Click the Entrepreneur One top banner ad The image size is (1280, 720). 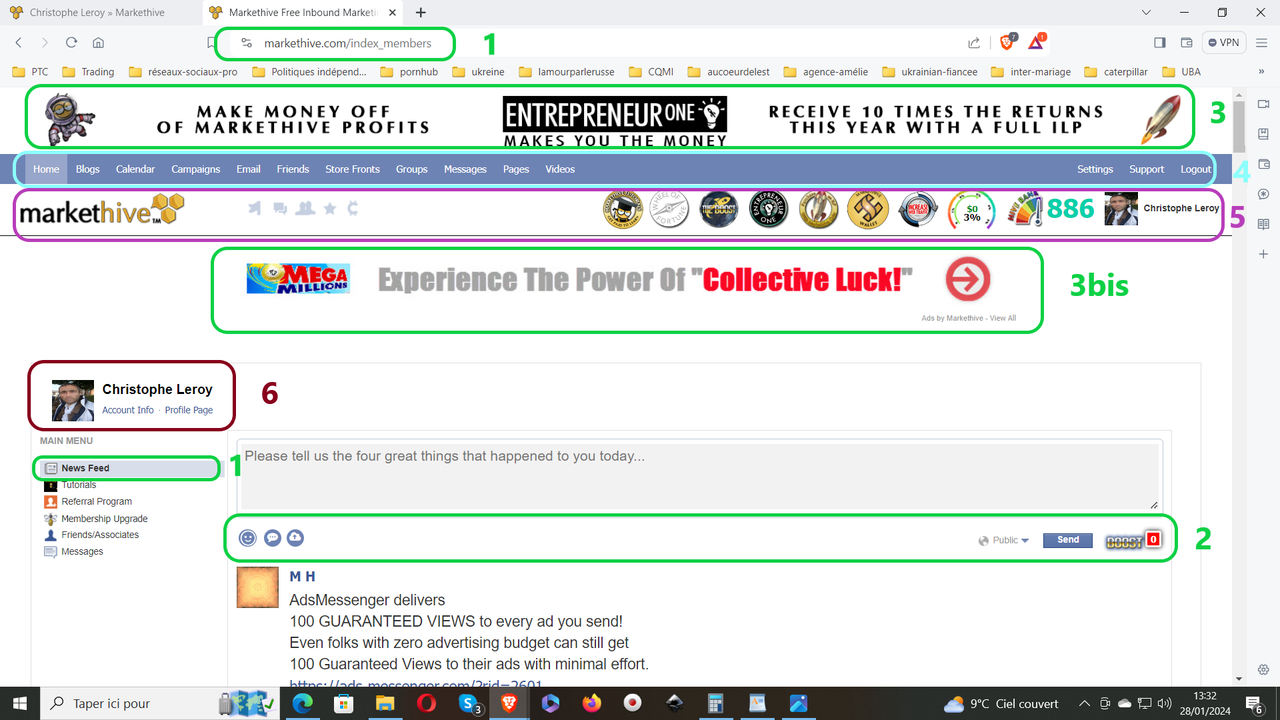pyautogui.click(x=615, y=120)
